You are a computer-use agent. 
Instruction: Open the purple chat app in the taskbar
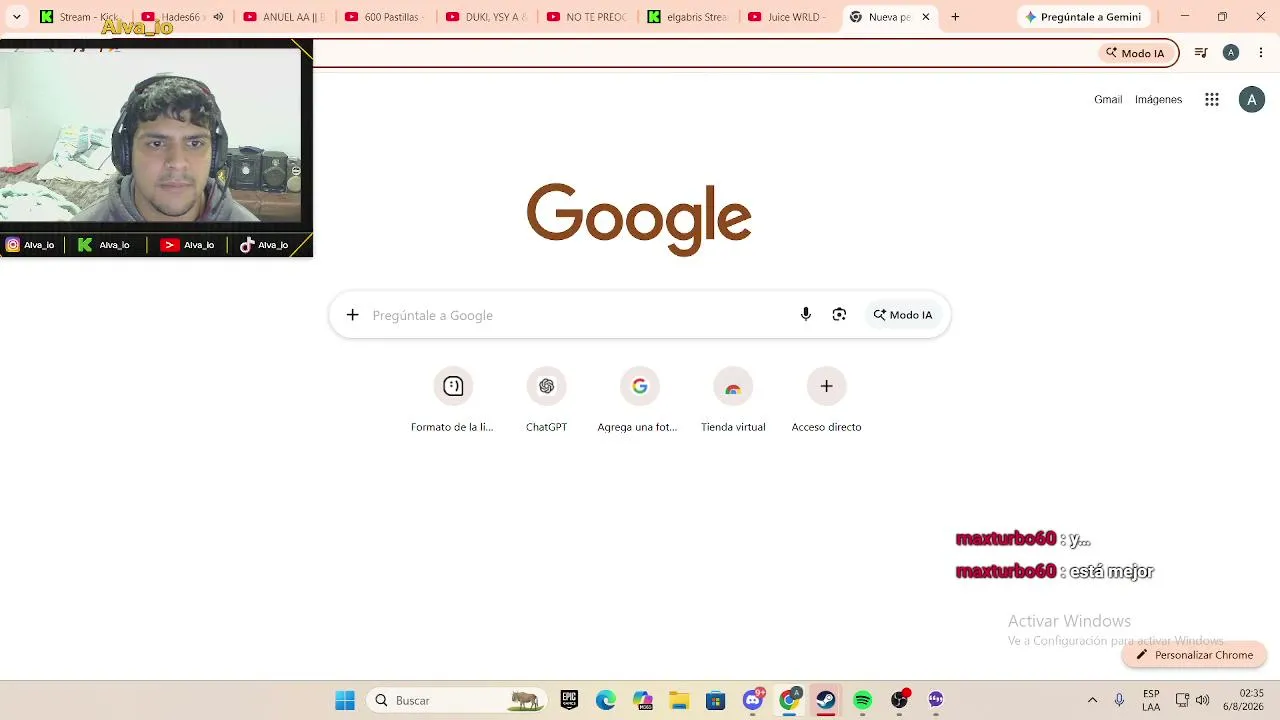(x=936, y=700)
